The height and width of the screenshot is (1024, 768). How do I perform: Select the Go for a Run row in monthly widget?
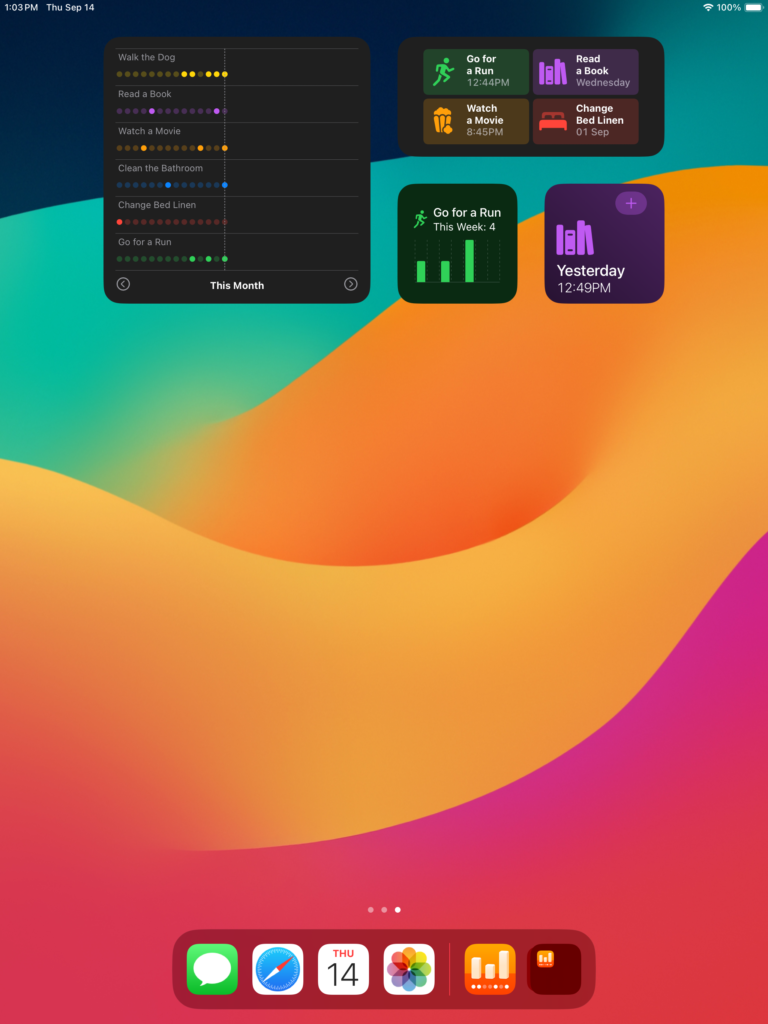click(x=237, y=252)
